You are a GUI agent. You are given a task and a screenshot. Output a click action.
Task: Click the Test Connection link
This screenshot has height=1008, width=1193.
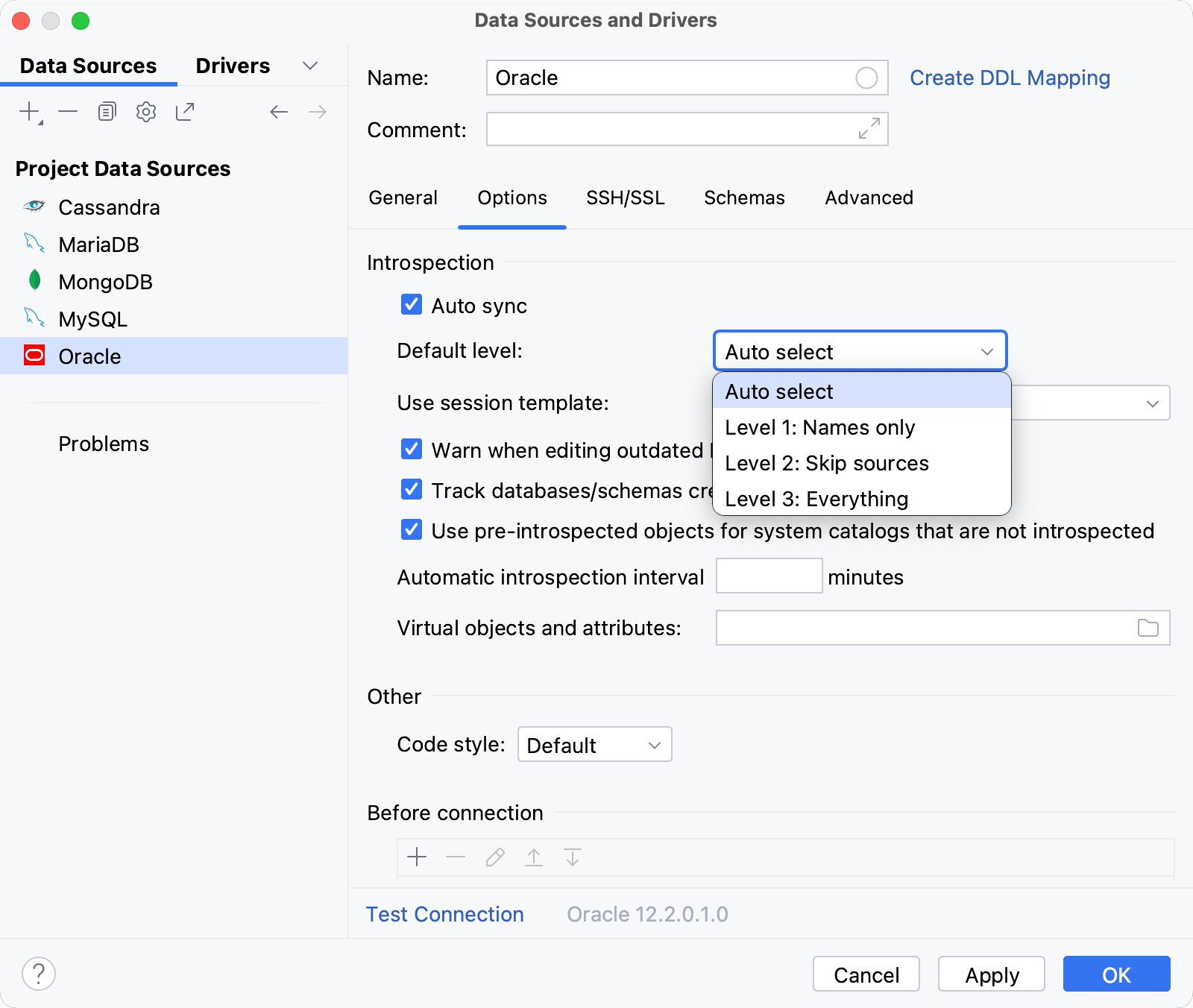[444, 914]
